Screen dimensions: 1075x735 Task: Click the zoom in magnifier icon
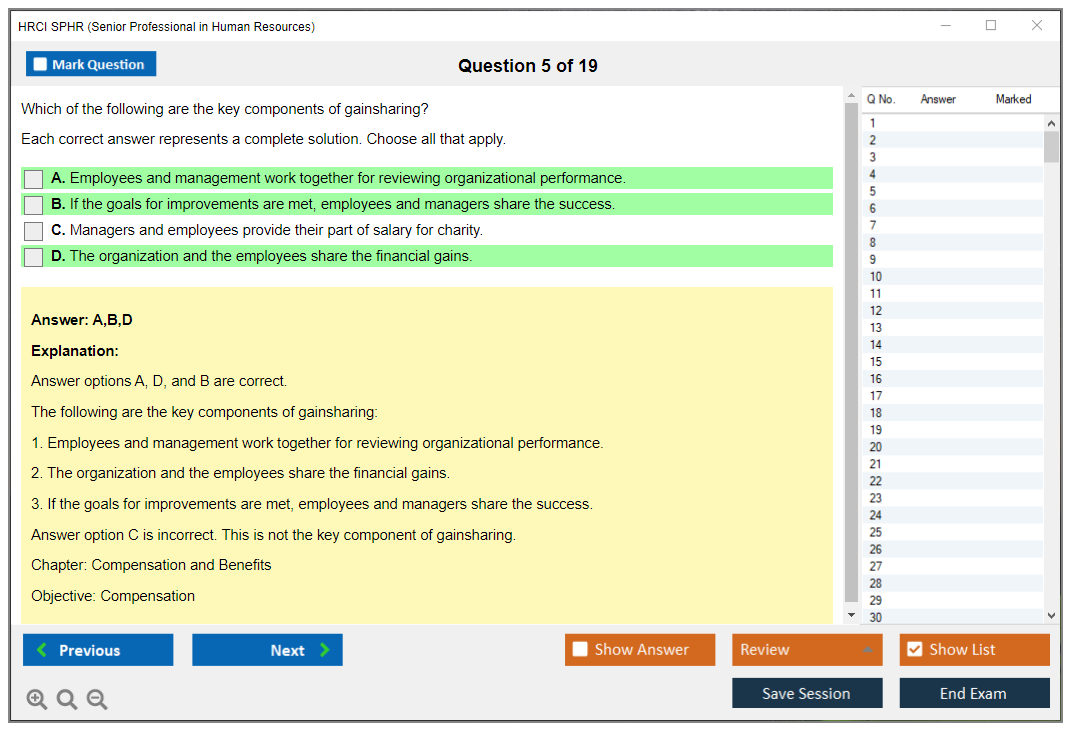tap(37, 700)
